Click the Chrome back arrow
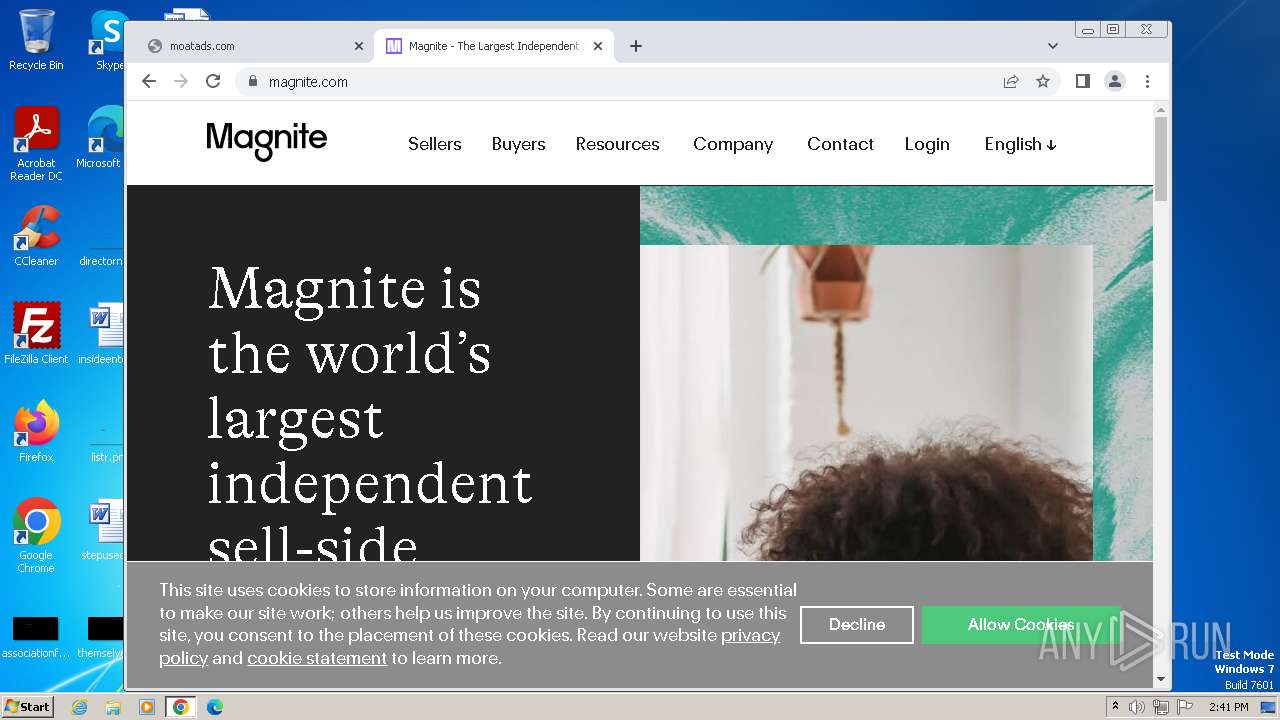 pos(149,81)
